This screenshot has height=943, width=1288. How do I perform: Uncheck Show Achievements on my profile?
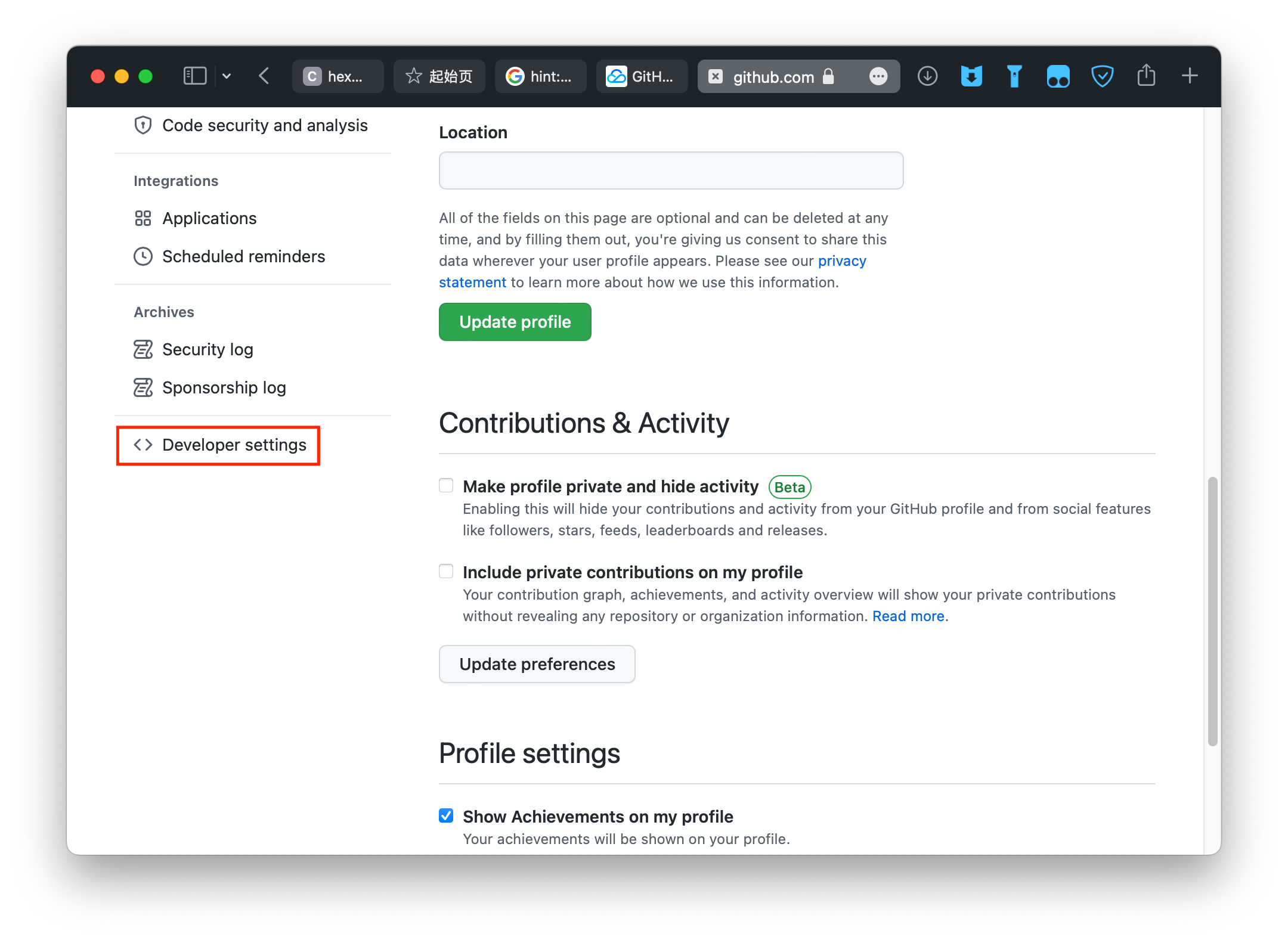pyautogui.click(x=446, y=815)
